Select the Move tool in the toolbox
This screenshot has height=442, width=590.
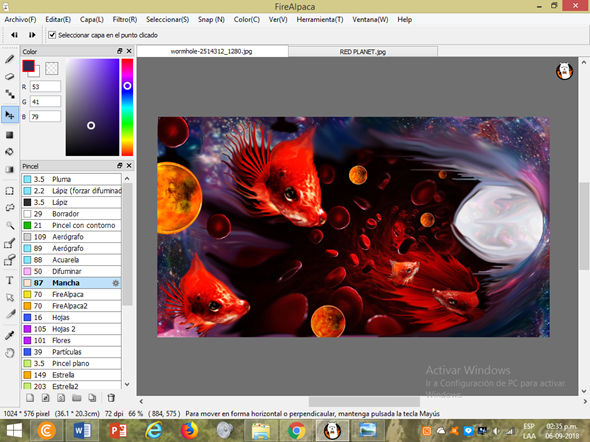point(9,115)
